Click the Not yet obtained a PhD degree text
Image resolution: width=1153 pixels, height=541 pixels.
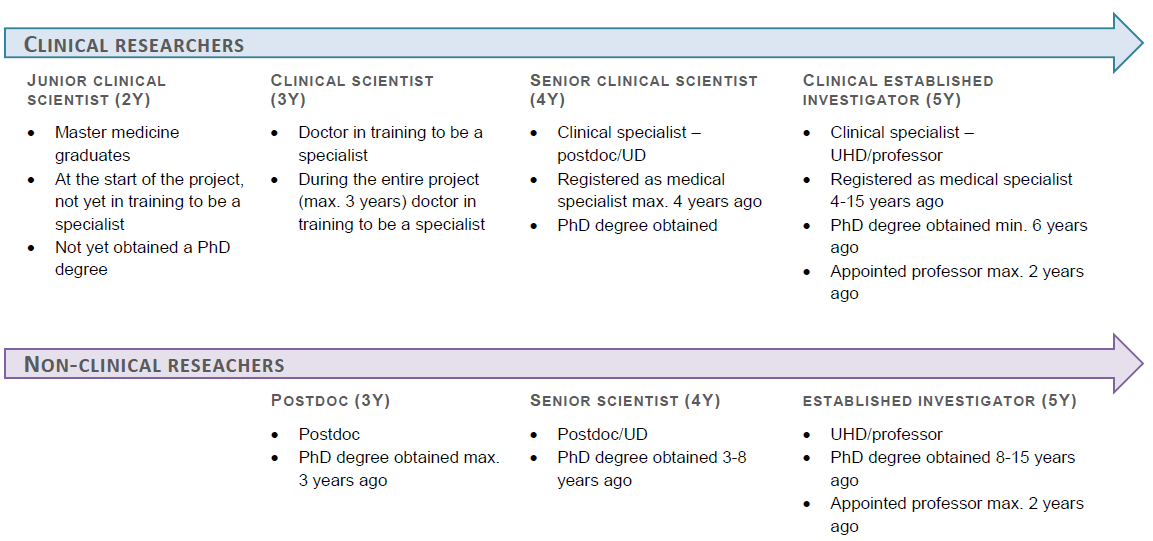click(143, 259)
